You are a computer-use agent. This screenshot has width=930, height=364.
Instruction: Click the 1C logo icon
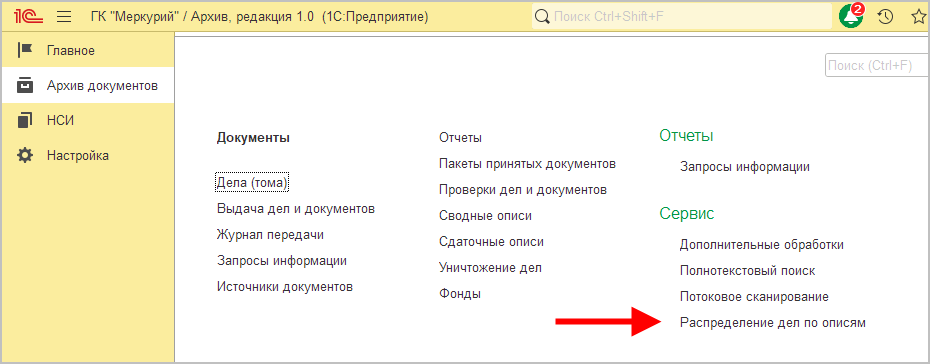point(28,17)
